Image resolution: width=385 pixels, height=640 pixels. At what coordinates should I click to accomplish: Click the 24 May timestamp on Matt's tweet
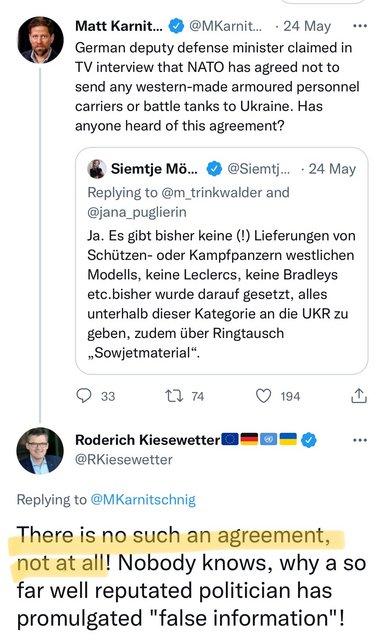(307, 26)
